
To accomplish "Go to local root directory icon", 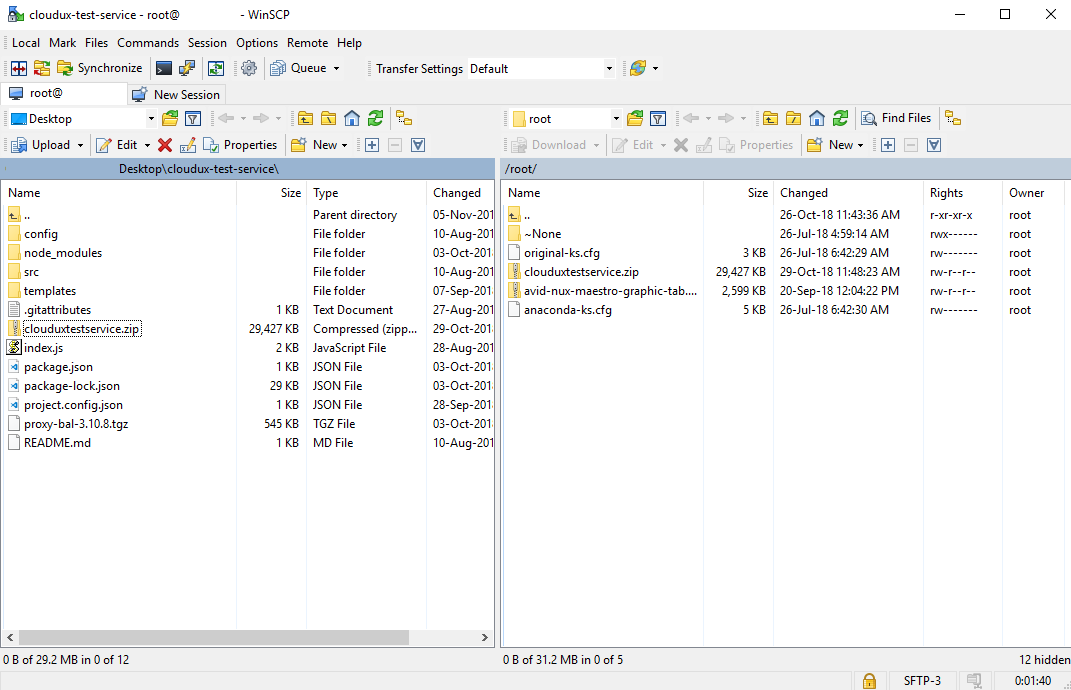I will 329,119.
